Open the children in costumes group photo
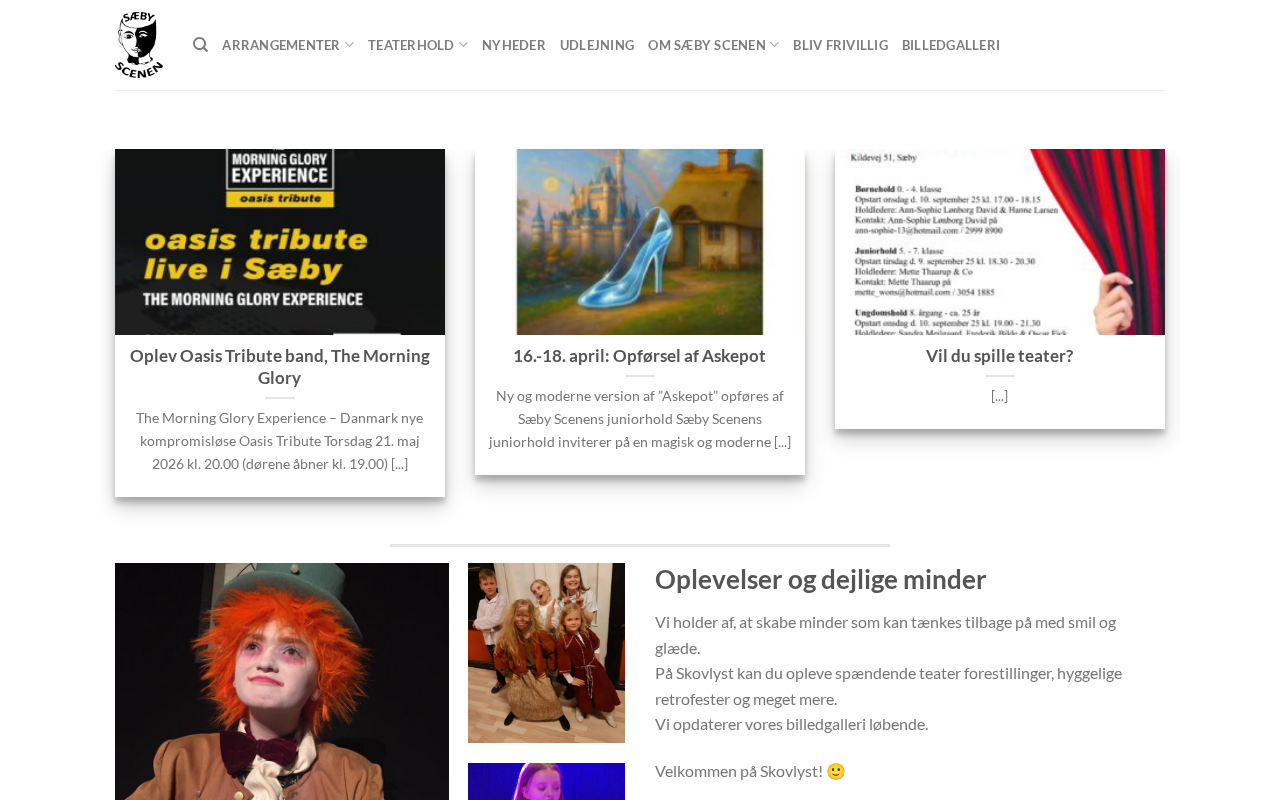1280x800 pixels. 546,653
